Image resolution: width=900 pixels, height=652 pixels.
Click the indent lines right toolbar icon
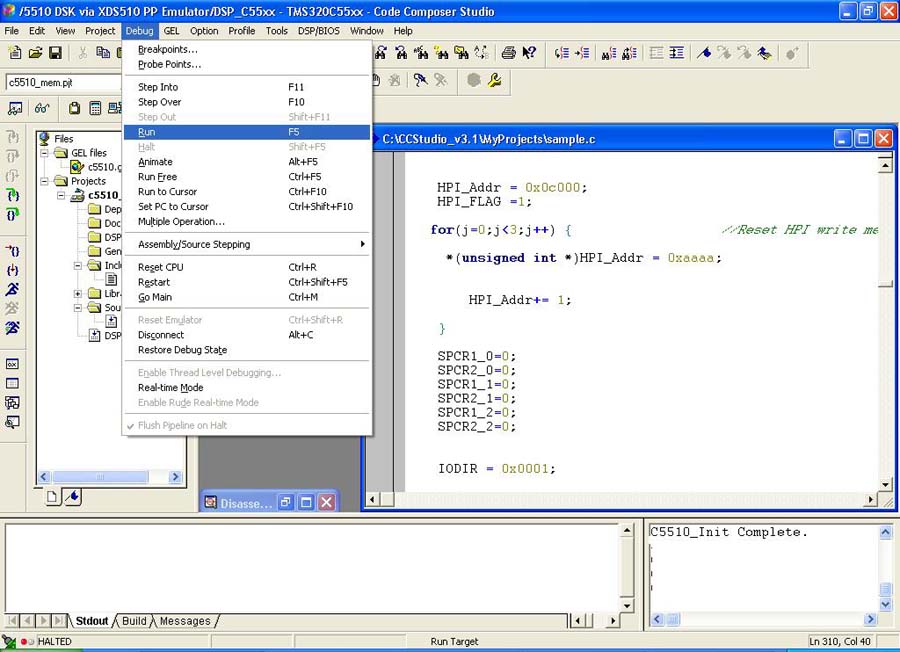(x=677, y=53)
